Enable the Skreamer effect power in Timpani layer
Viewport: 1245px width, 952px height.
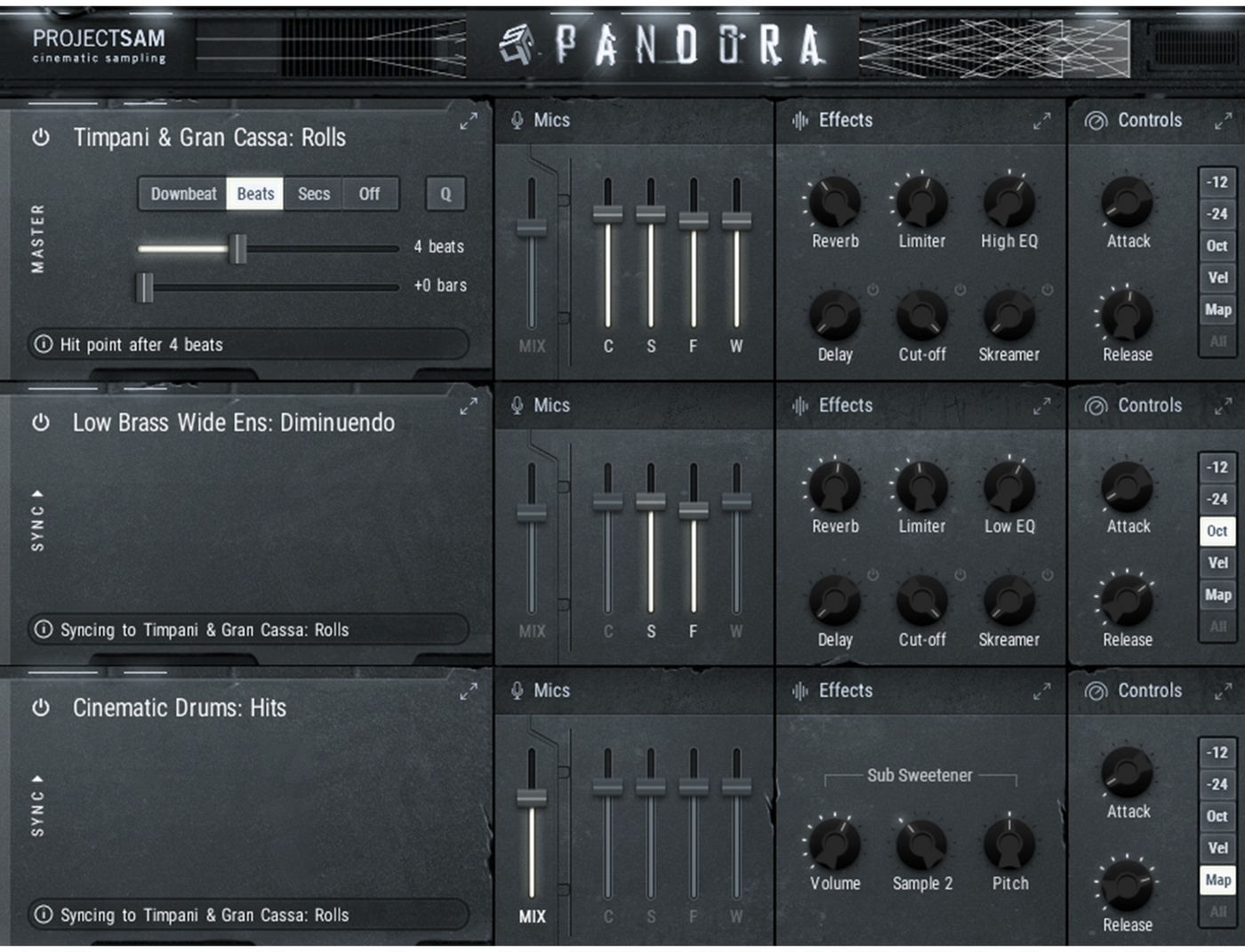click(1048, 290)
